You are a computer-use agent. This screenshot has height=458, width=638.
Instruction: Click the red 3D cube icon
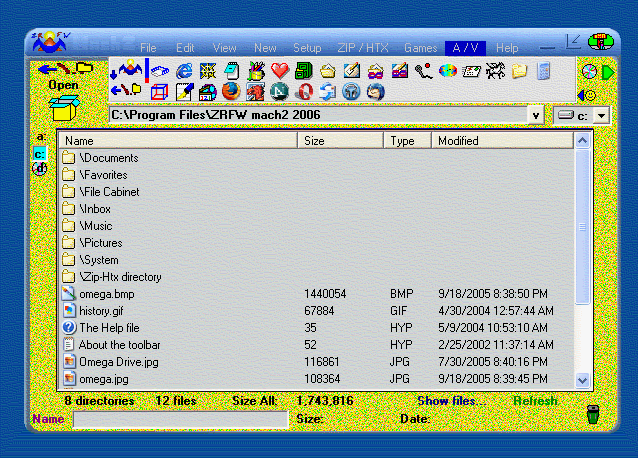click(x=160, y=92)
